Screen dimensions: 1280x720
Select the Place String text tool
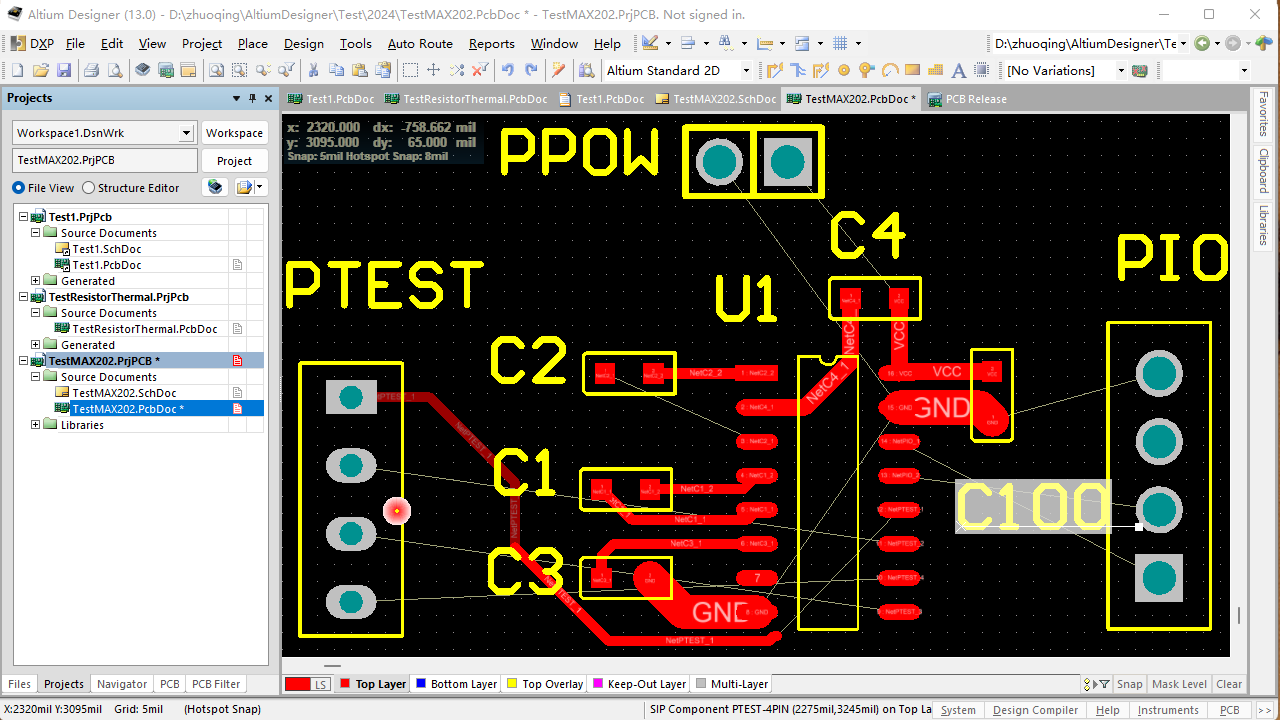coord(958,70)
